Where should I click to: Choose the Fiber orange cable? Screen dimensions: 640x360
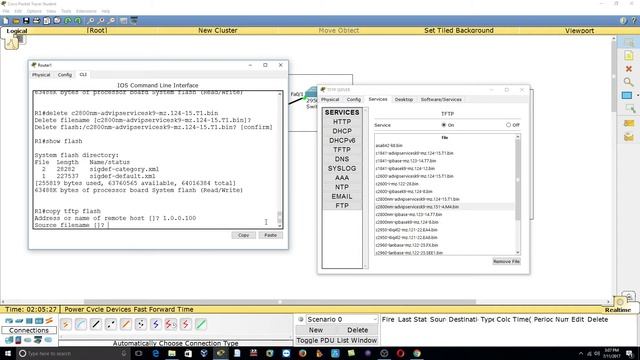[126, 324]
